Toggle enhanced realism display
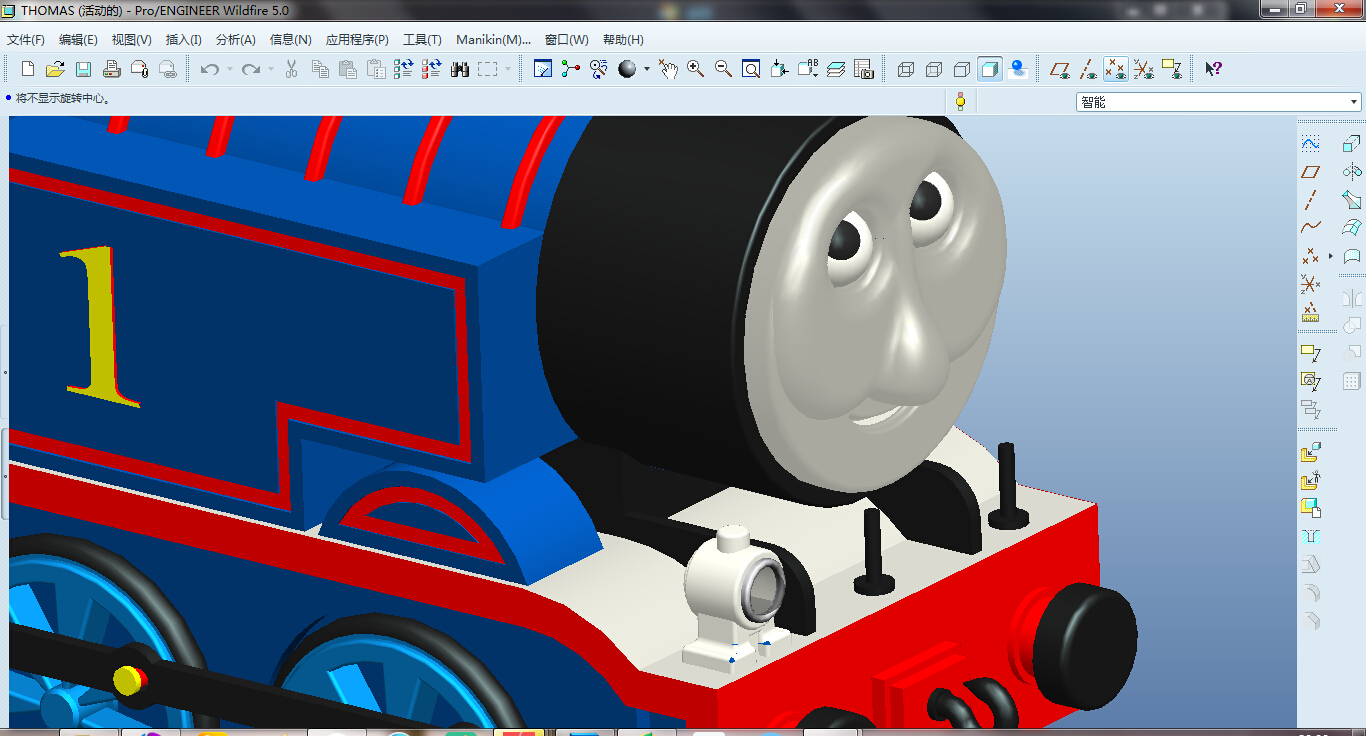 (1018, 69)
